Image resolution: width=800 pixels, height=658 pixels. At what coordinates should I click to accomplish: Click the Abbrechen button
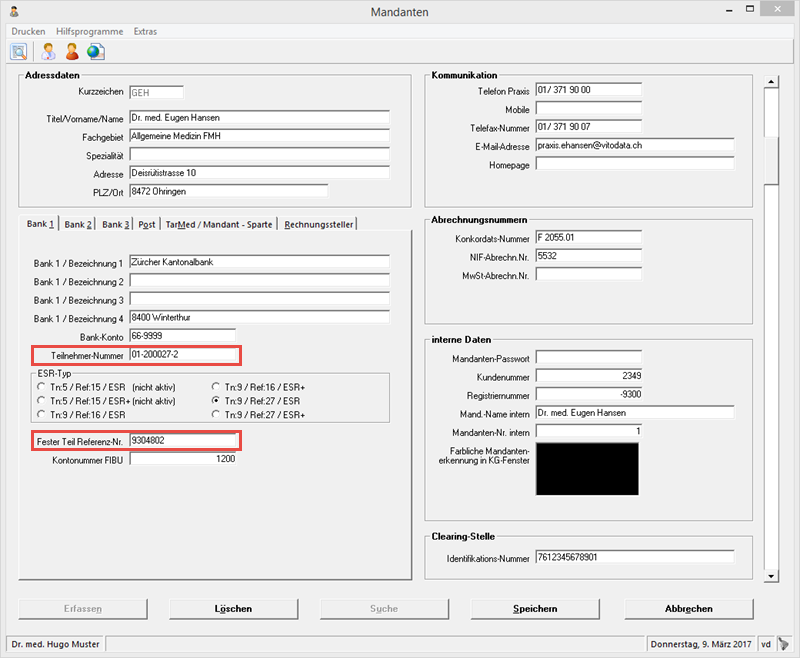point(689,609)
